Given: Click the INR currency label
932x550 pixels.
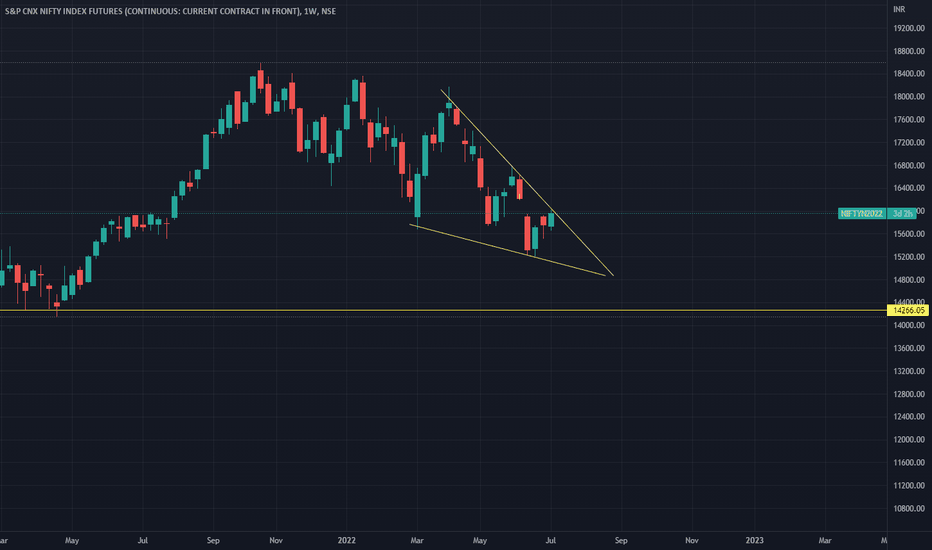Looking at the screenshot, I should (899, 10).
